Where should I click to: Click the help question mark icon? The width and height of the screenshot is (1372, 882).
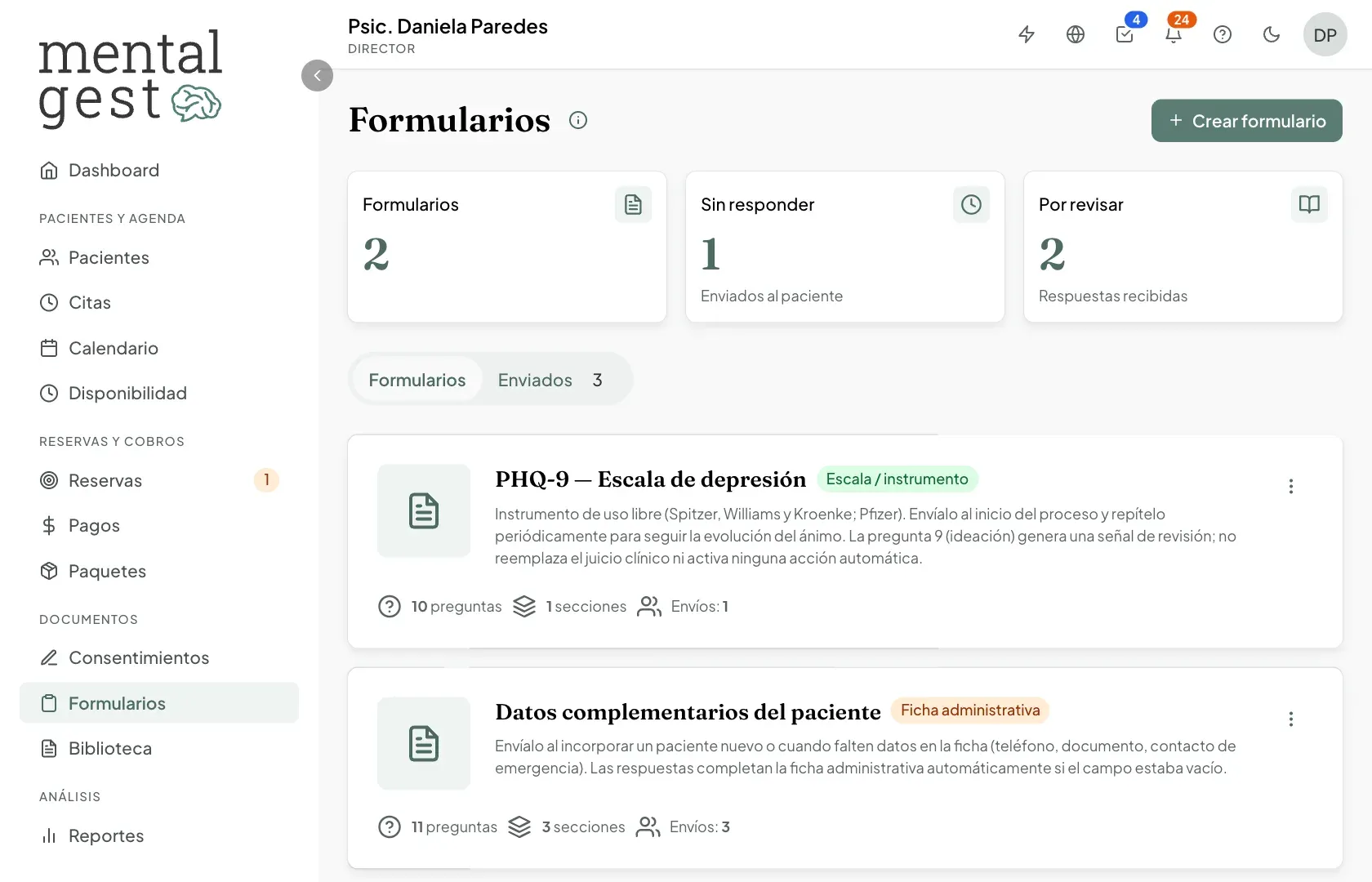click(1223, 34)
